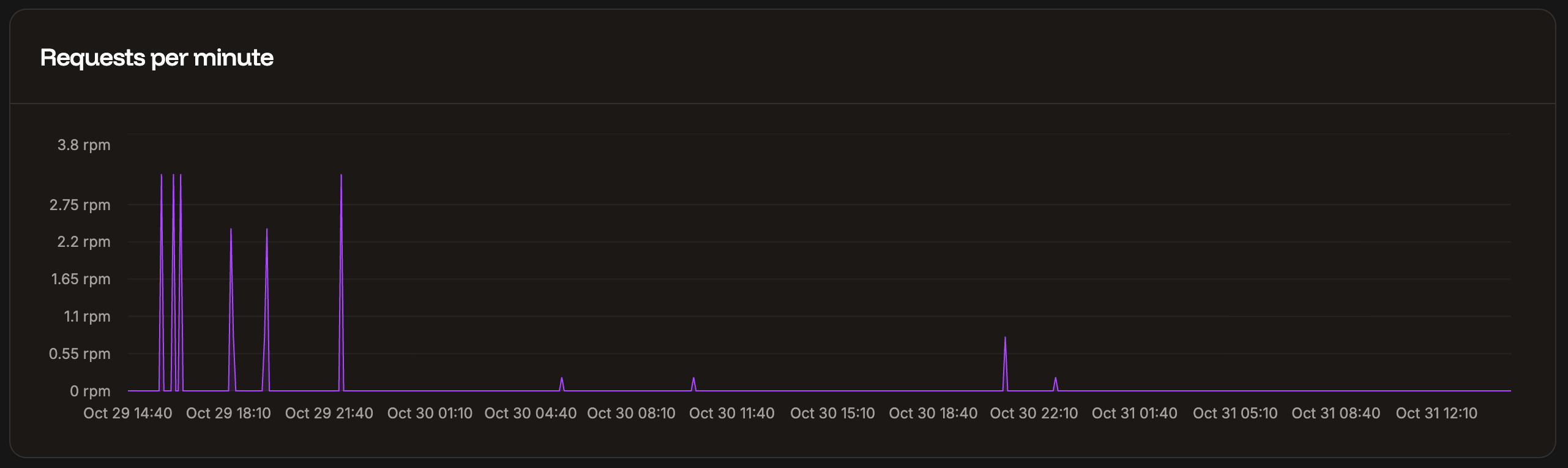Click the Oct 30 22:10 x-axis label
1568x468 pixels.
click(x=1034, y=413)
